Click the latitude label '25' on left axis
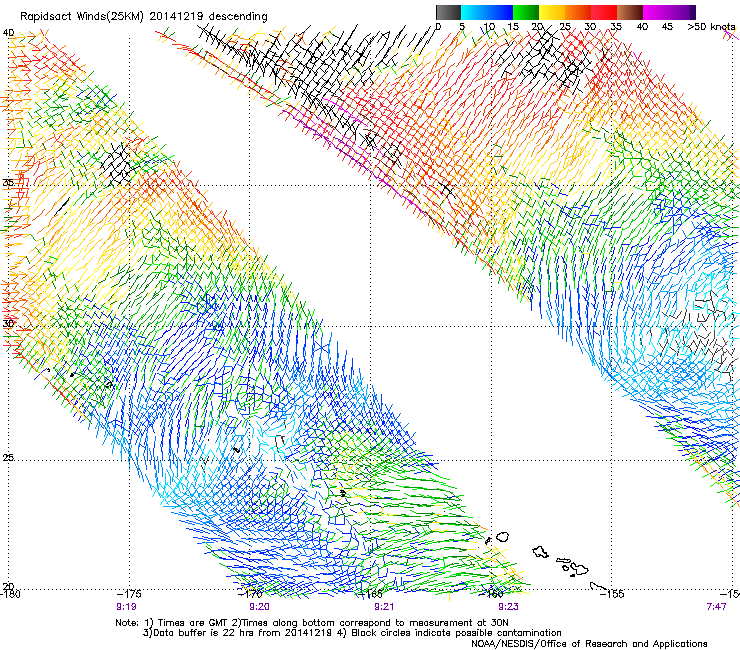The image size is (740, 650). tap(8, 458)
